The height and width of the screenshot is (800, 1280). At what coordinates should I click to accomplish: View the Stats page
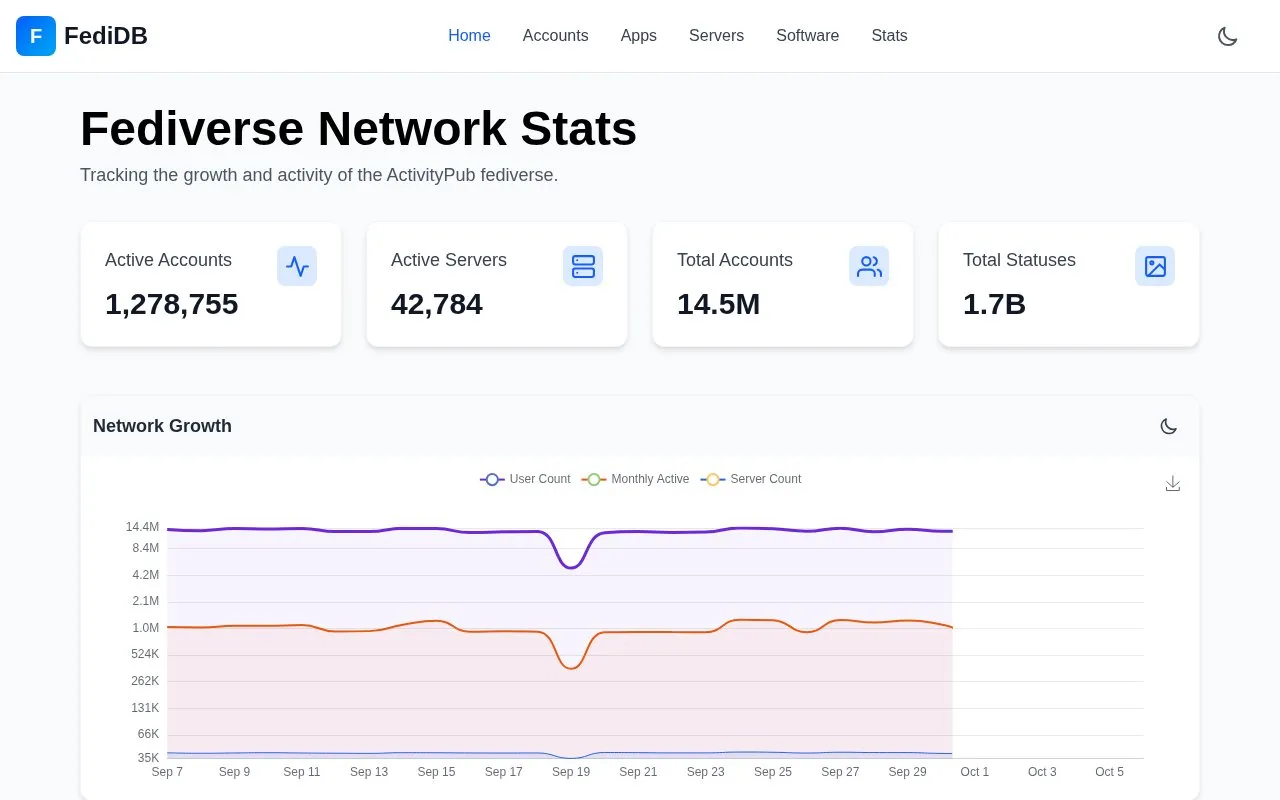click(889, 36)
